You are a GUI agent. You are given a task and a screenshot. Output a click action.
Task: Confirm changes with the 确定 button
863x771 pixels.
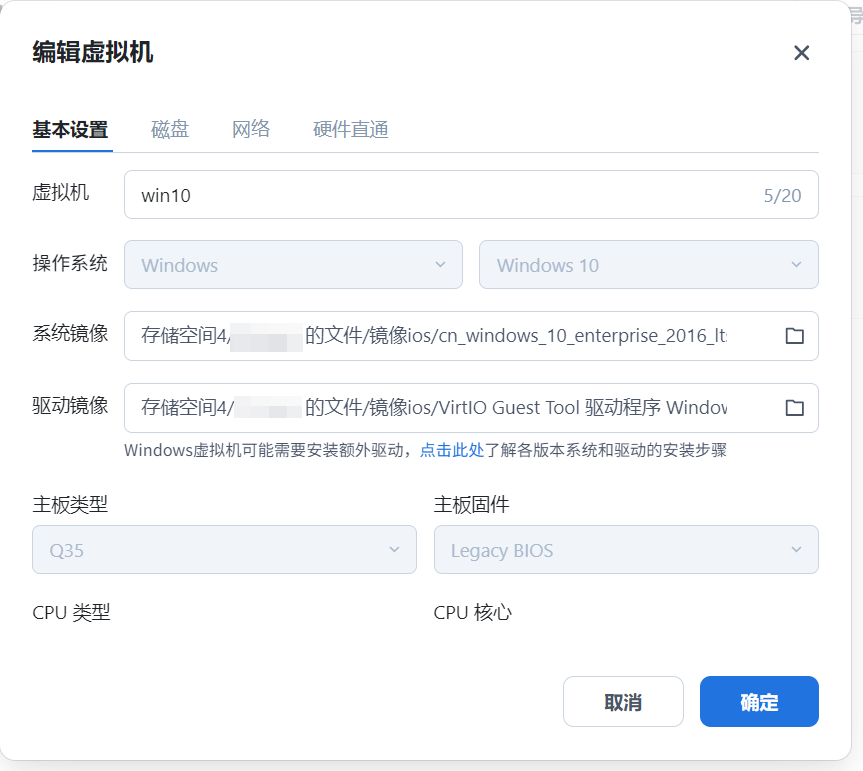pyautogui.click(x=759, y=701)
